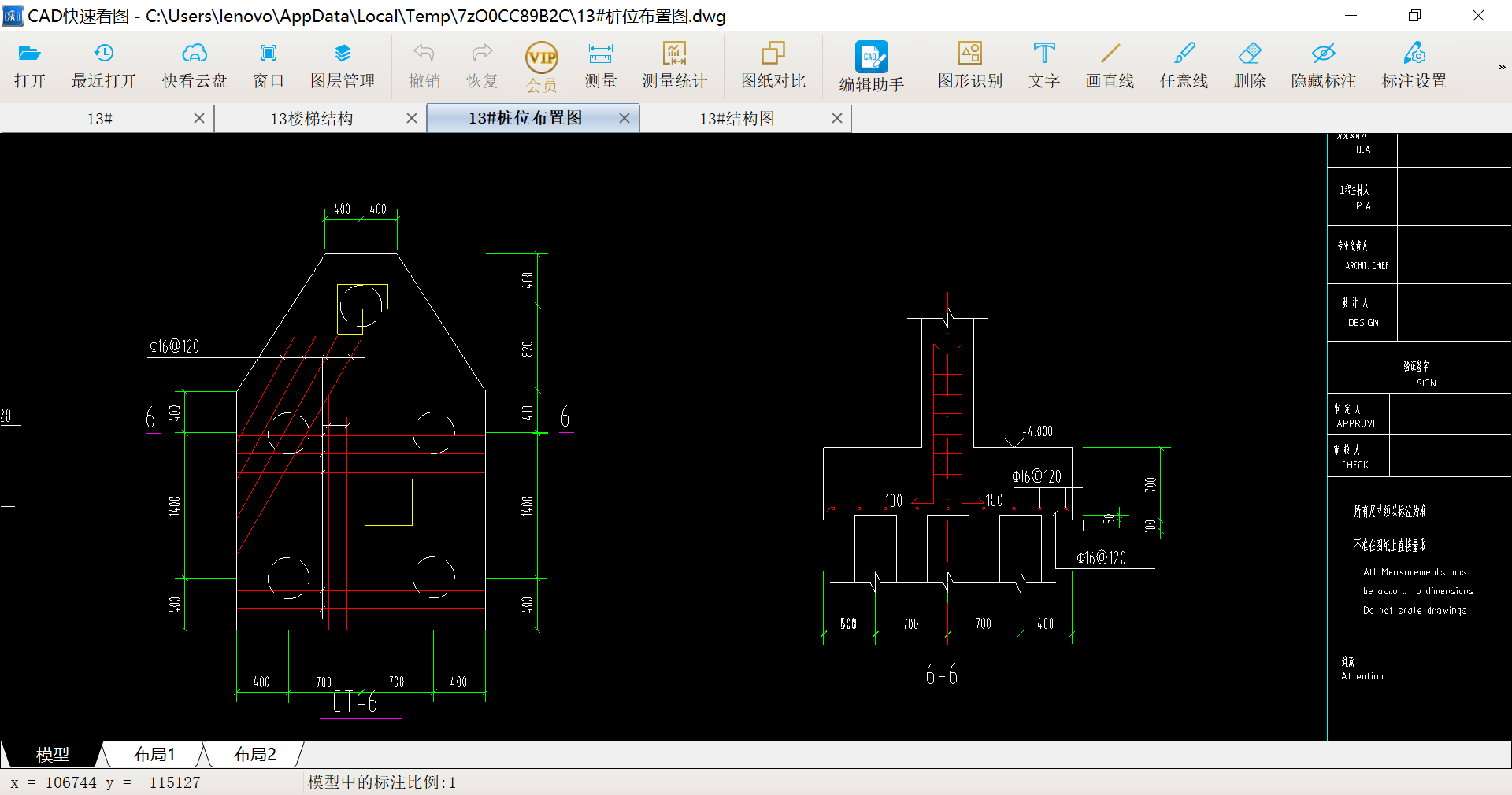
Task: Start 图形识别 shape recognition
Action: pos(970,66)
